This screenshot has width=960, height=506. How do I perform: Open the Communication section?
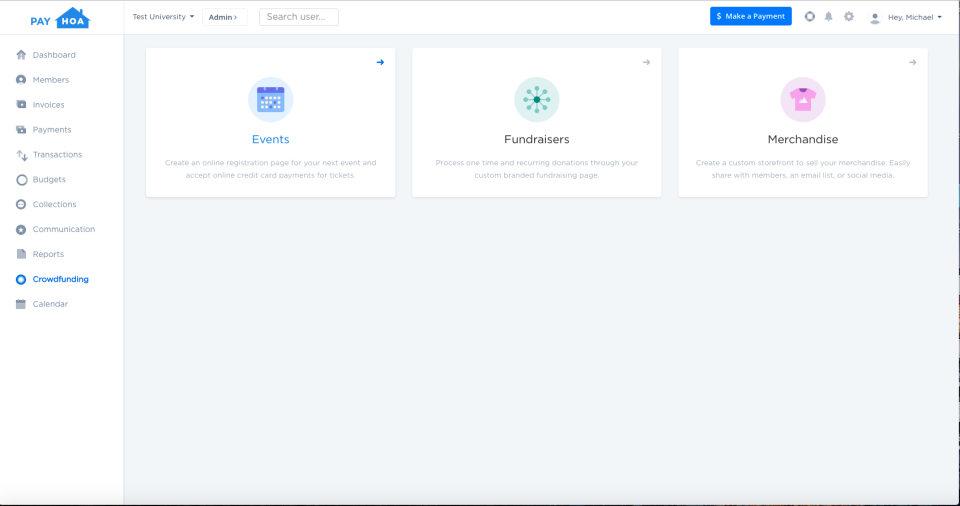pos(64,229)
